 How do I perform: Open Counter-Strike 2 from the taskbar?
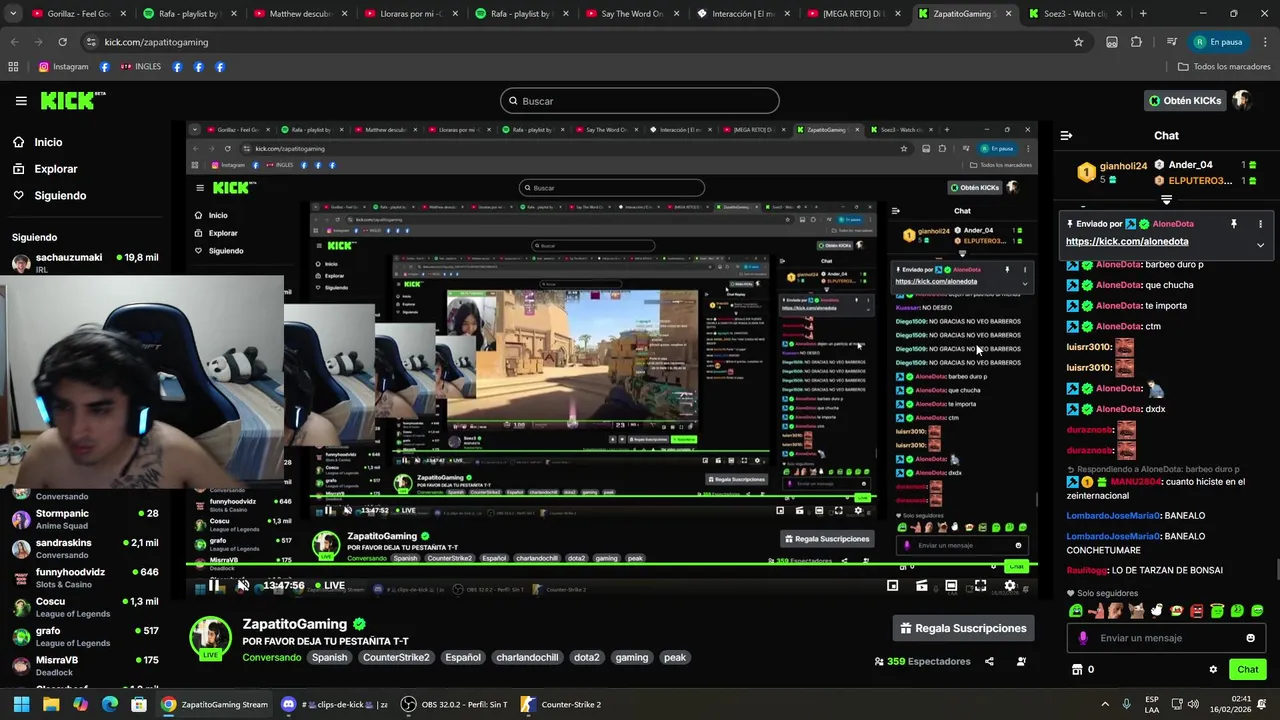pos(562,704)
